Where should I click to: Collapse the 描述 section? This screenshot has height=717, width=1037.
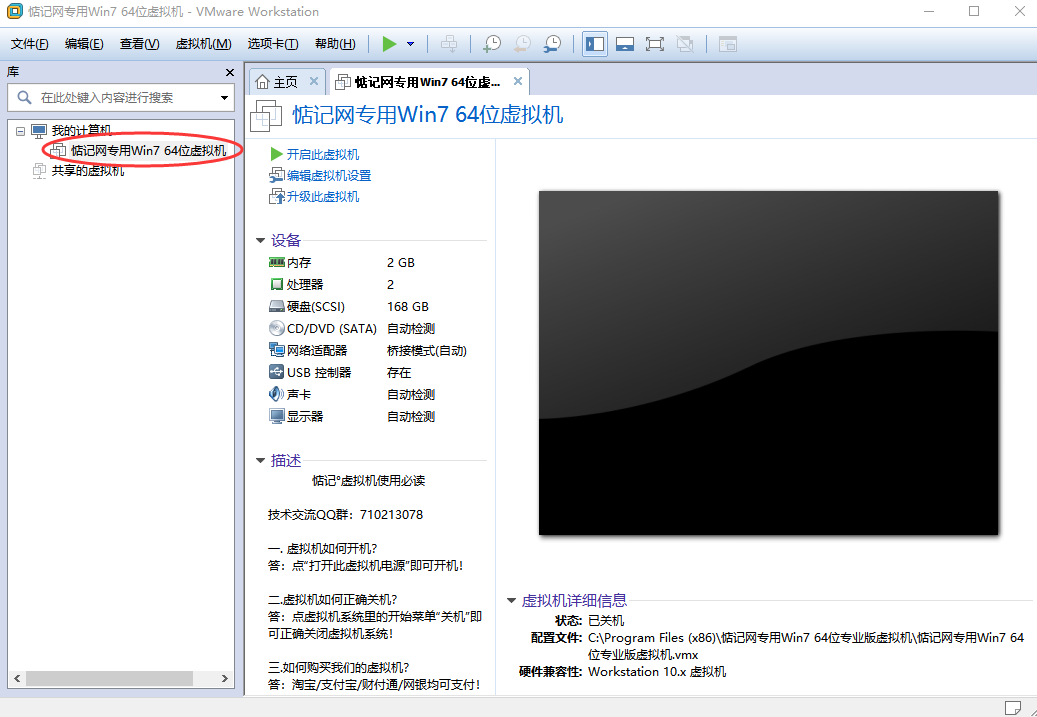[x=261, y=461]
